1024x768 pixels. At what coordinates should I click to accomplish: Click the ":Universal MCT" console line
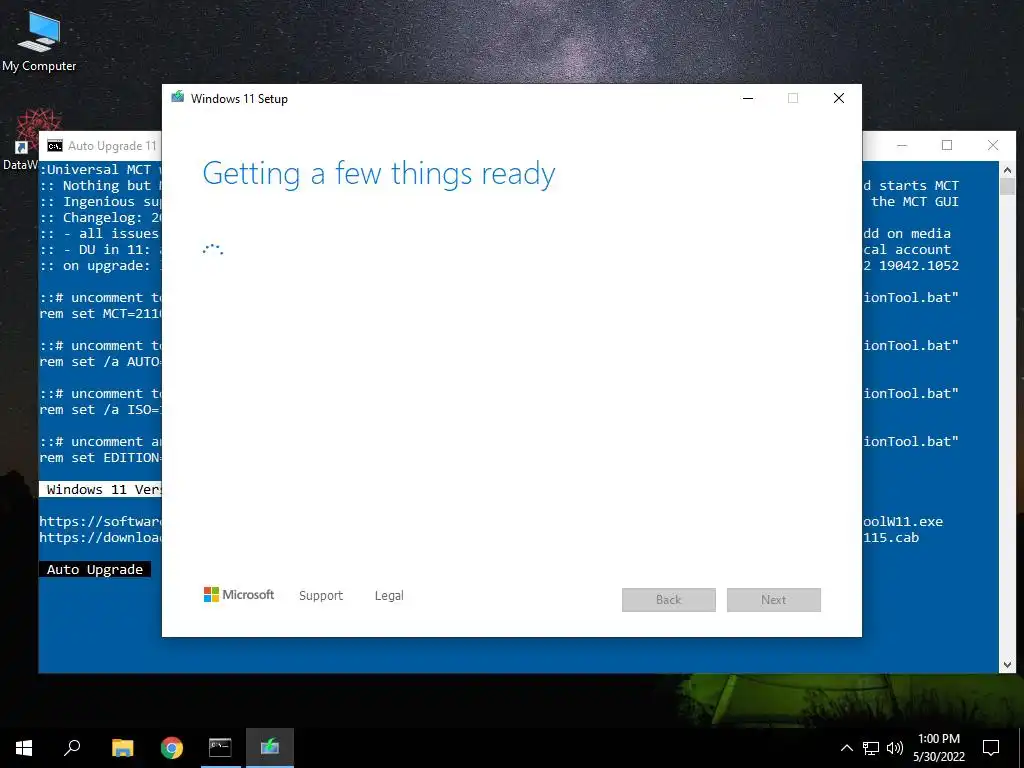click(95, 169)
